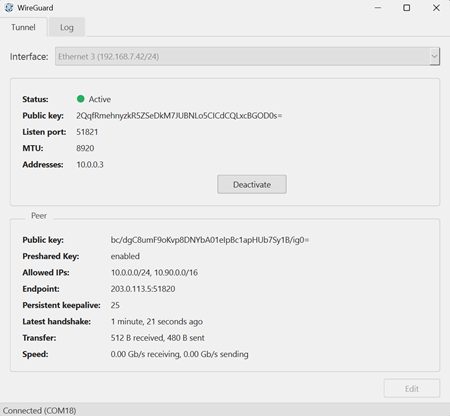Switch to the Log tab

coord(67,27)
